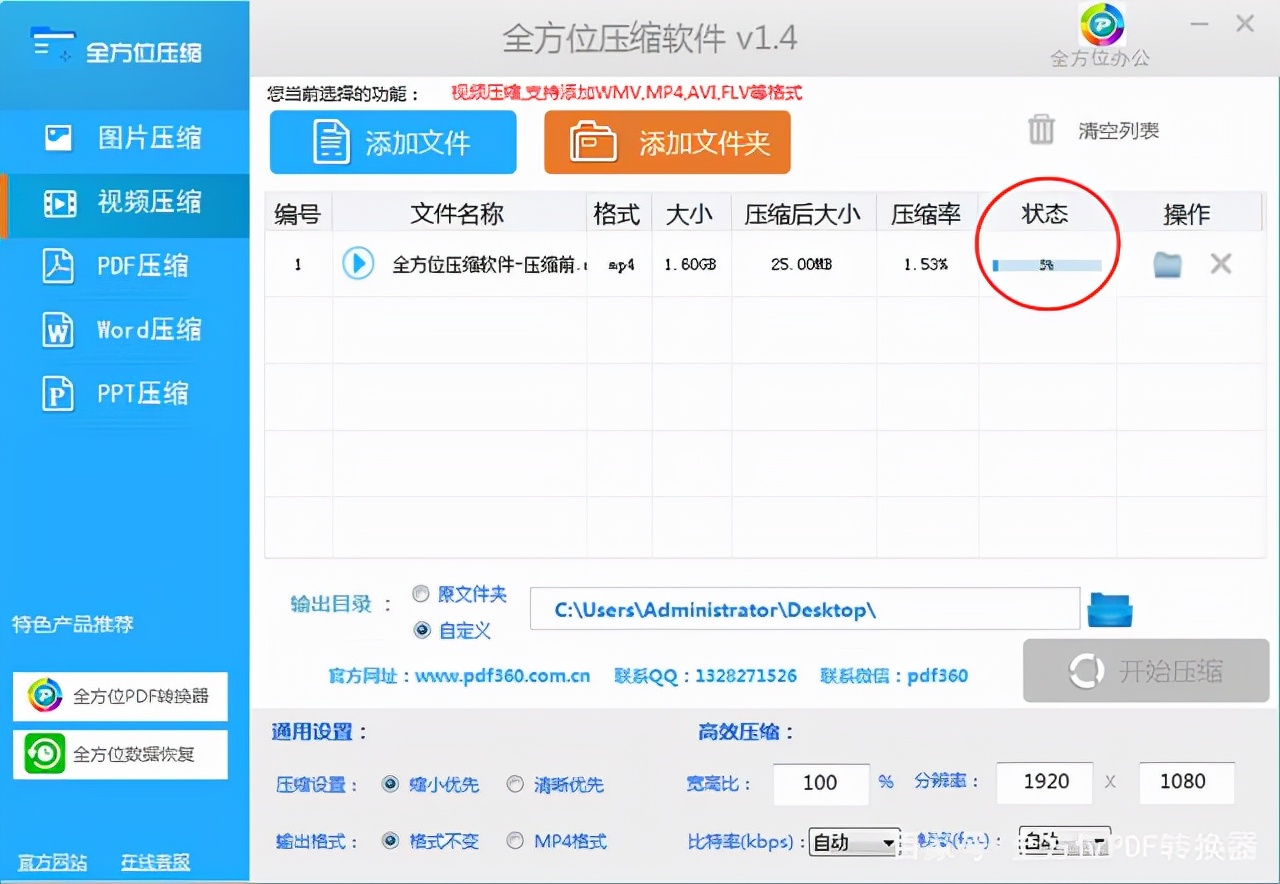Viewport: 1280px width, 884px height.
Task: Click the resolution width field 1920
Action: pos(1046,782)
